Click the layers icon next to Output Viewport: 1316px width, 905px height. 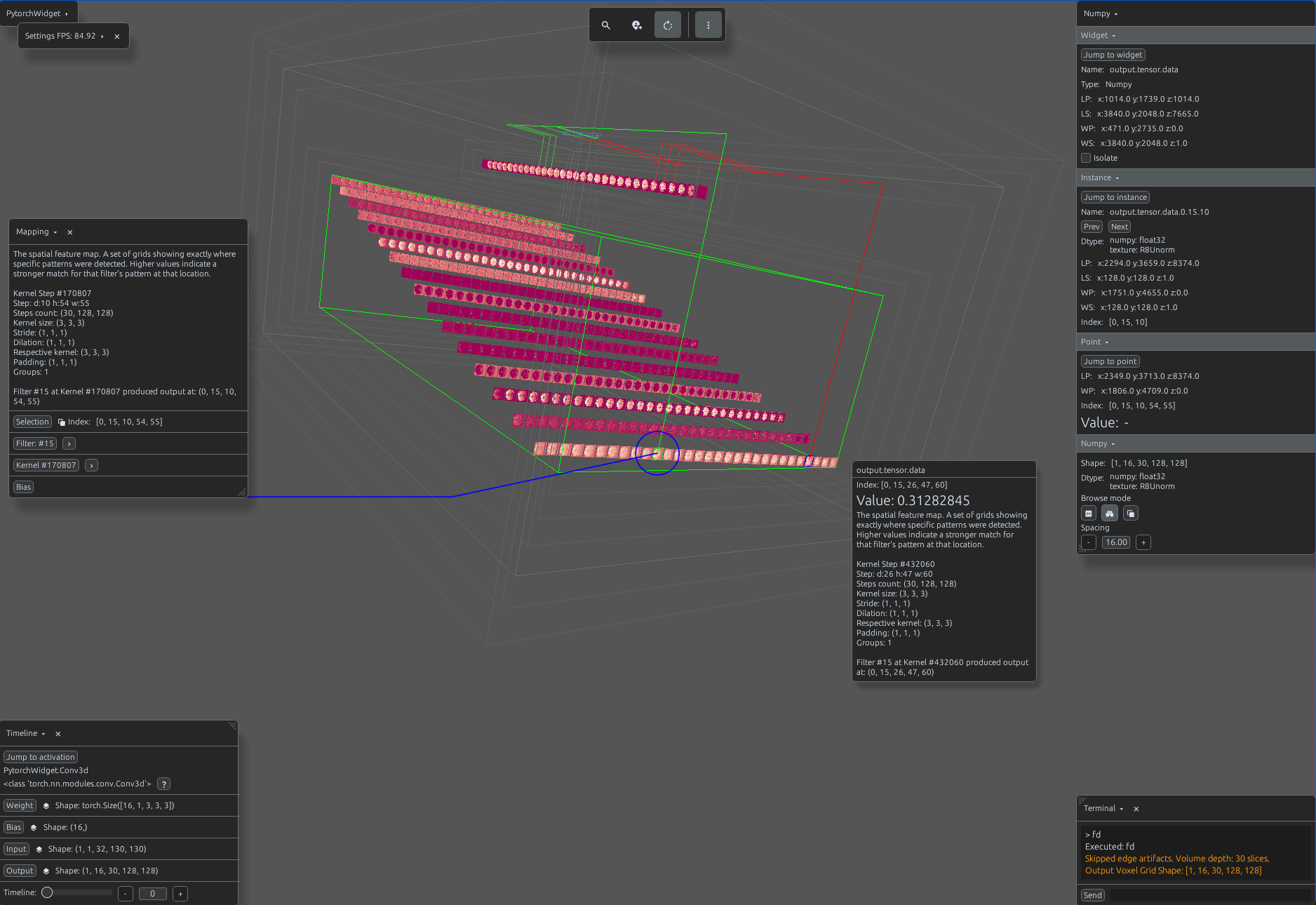tap(46, 871)
